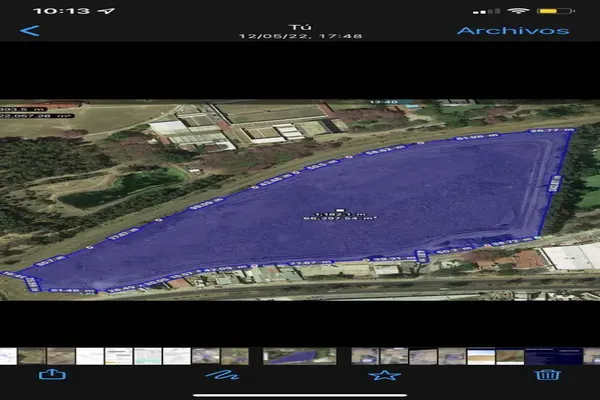
Task: Tap the back chevron arrow
Action: 30,30
